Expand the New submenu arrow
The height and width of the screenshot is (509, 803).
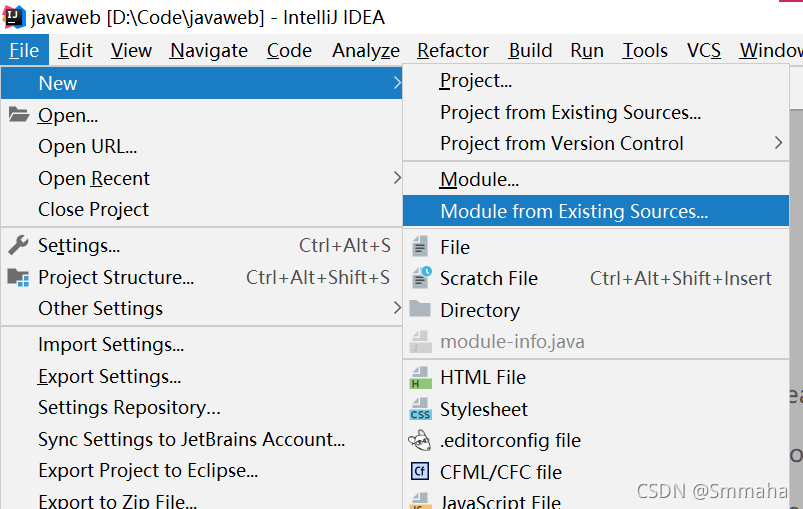click(x=397, y=82)
